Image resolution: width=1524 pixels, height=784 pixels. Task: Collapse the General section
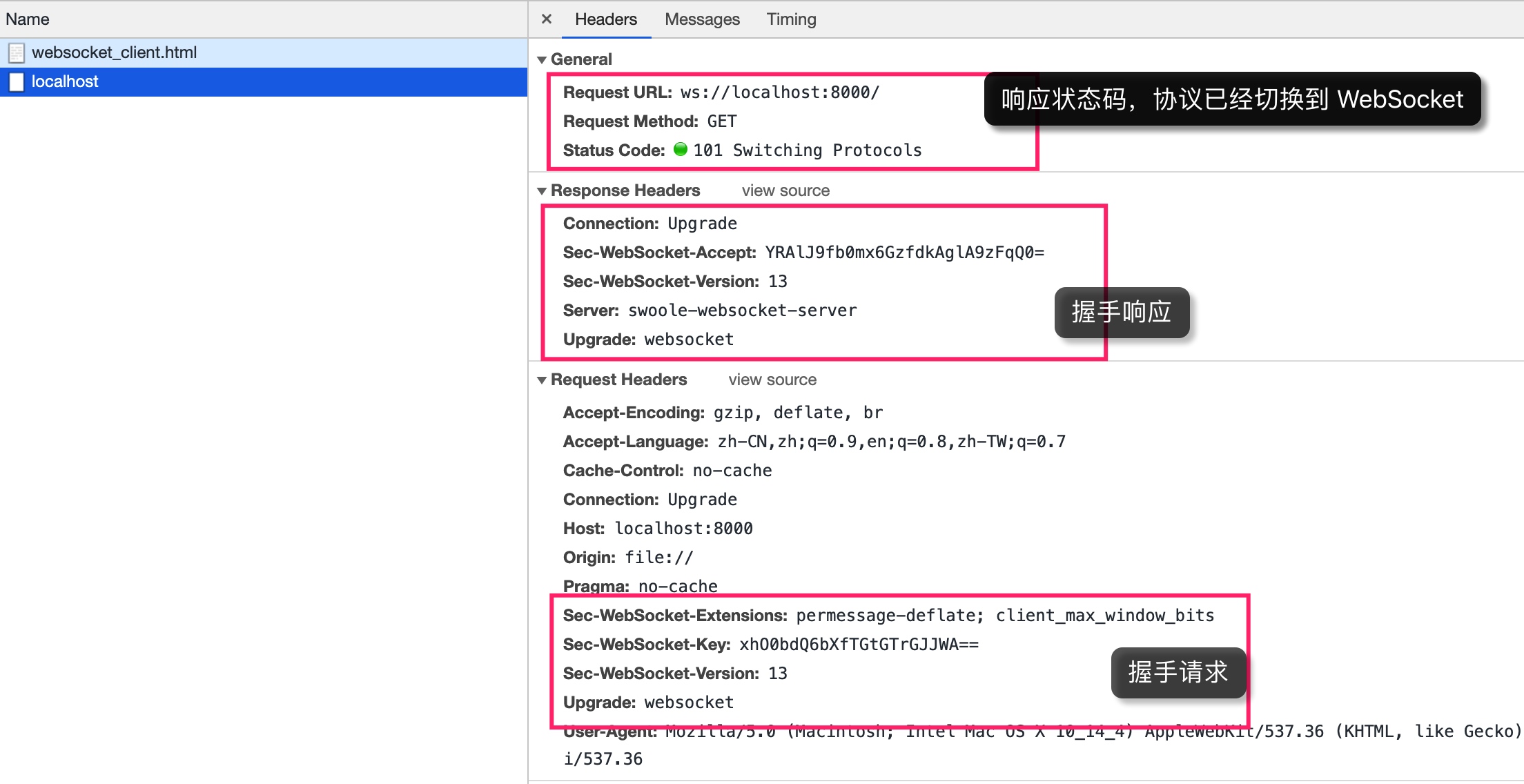point(542,60)
